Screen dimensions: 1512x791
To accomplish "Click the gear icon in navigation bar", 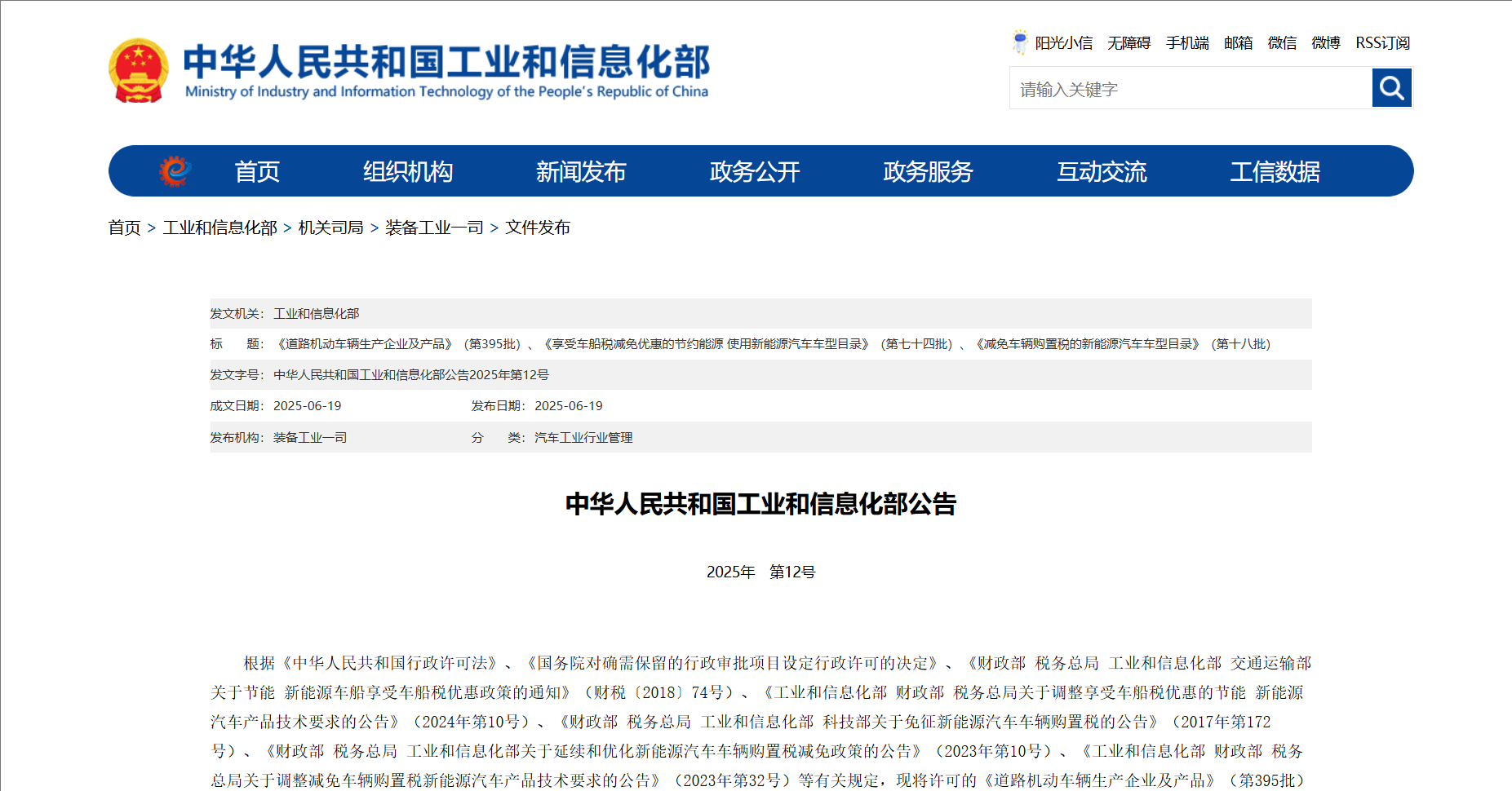I will [x=175, y=171].
